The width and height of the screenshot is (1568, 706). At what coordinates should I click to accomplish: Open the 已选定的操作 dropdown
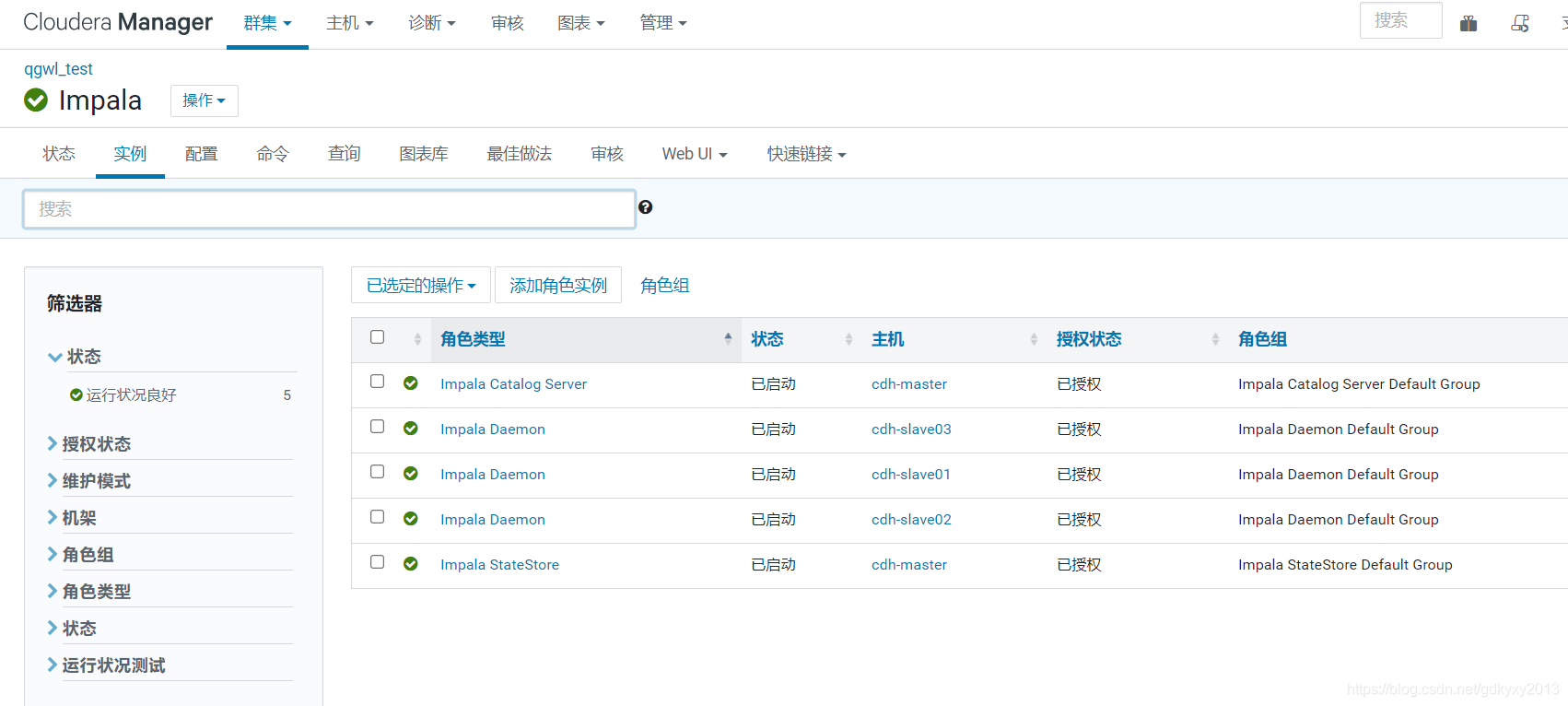tap(421, 285)
